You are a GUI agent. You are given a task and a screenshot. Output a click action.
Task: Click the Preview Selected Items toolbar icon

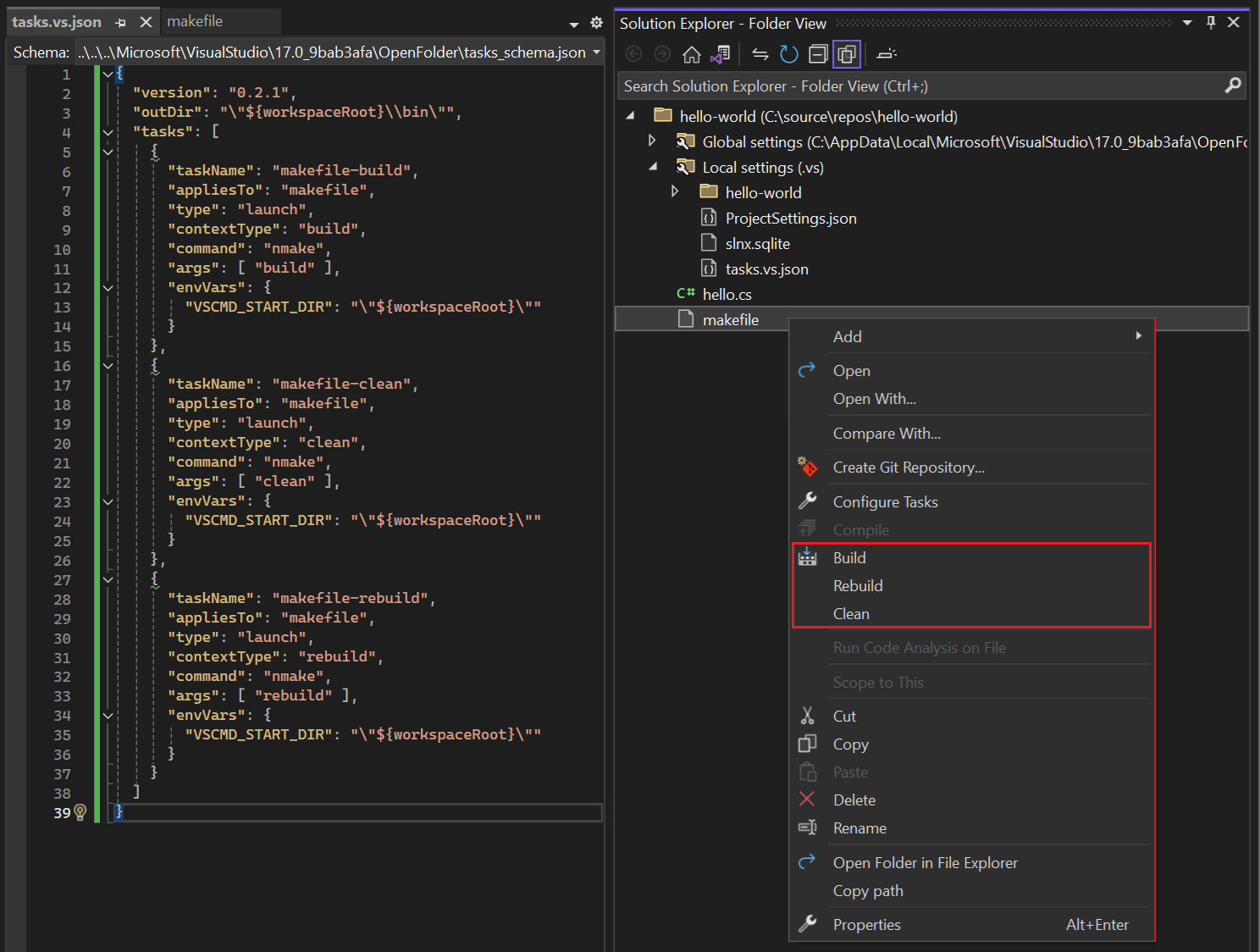point(887,54)
